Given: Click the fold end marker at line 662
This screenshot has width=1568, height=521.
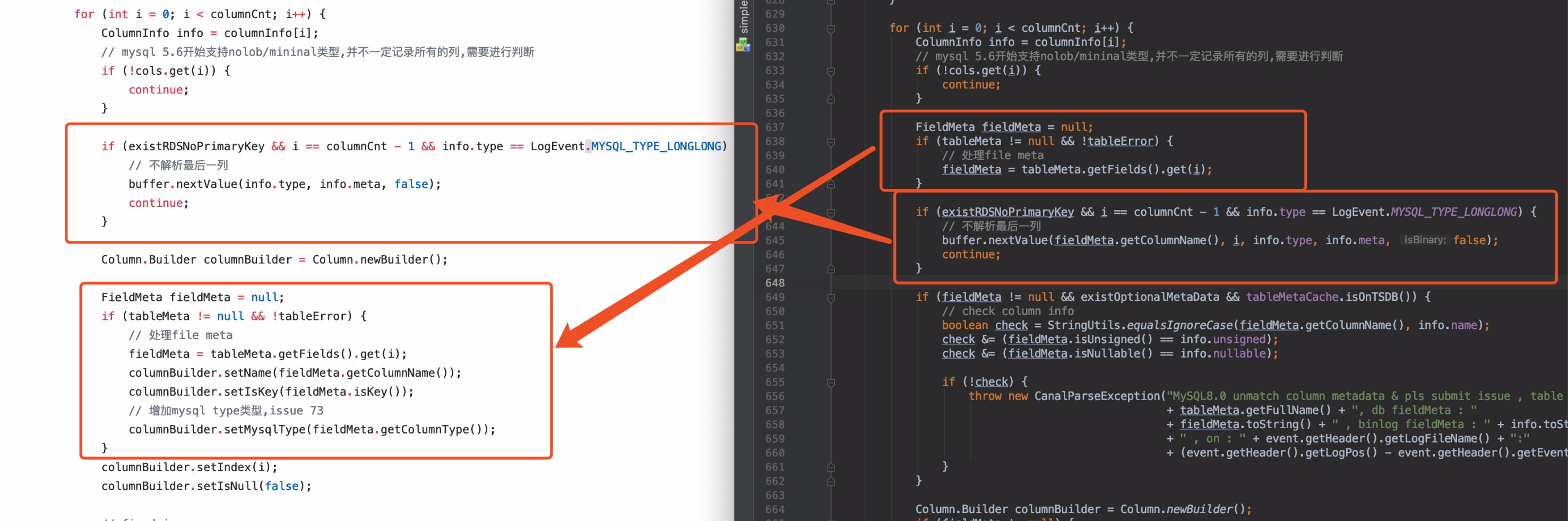Looking at the screenshot, I should tap(831, 481).
